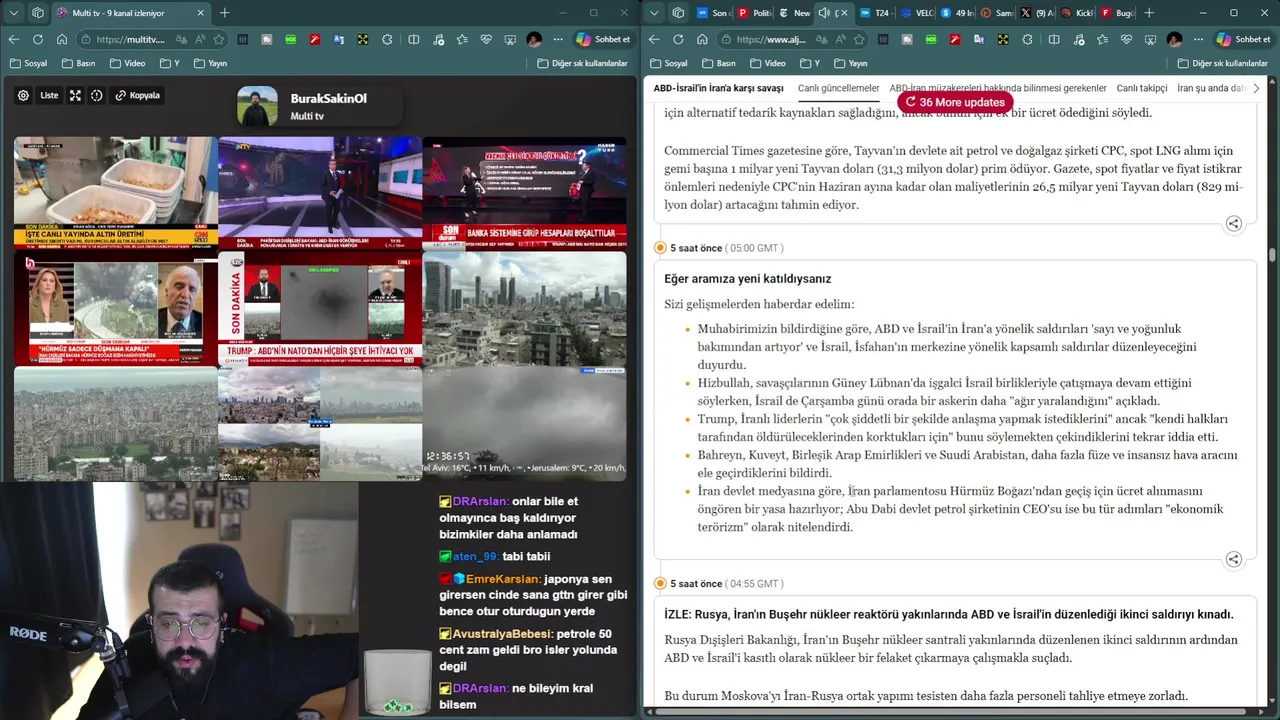Open extensions puzzle icon in right browser
Screen dimensions: 1280x720
point(1027,39)
